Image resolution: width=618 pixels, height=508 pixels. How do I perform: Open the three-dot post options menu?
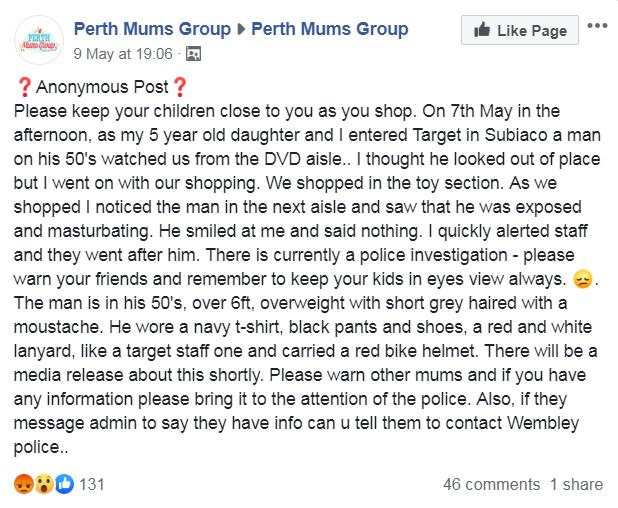(x=597, y=26)
